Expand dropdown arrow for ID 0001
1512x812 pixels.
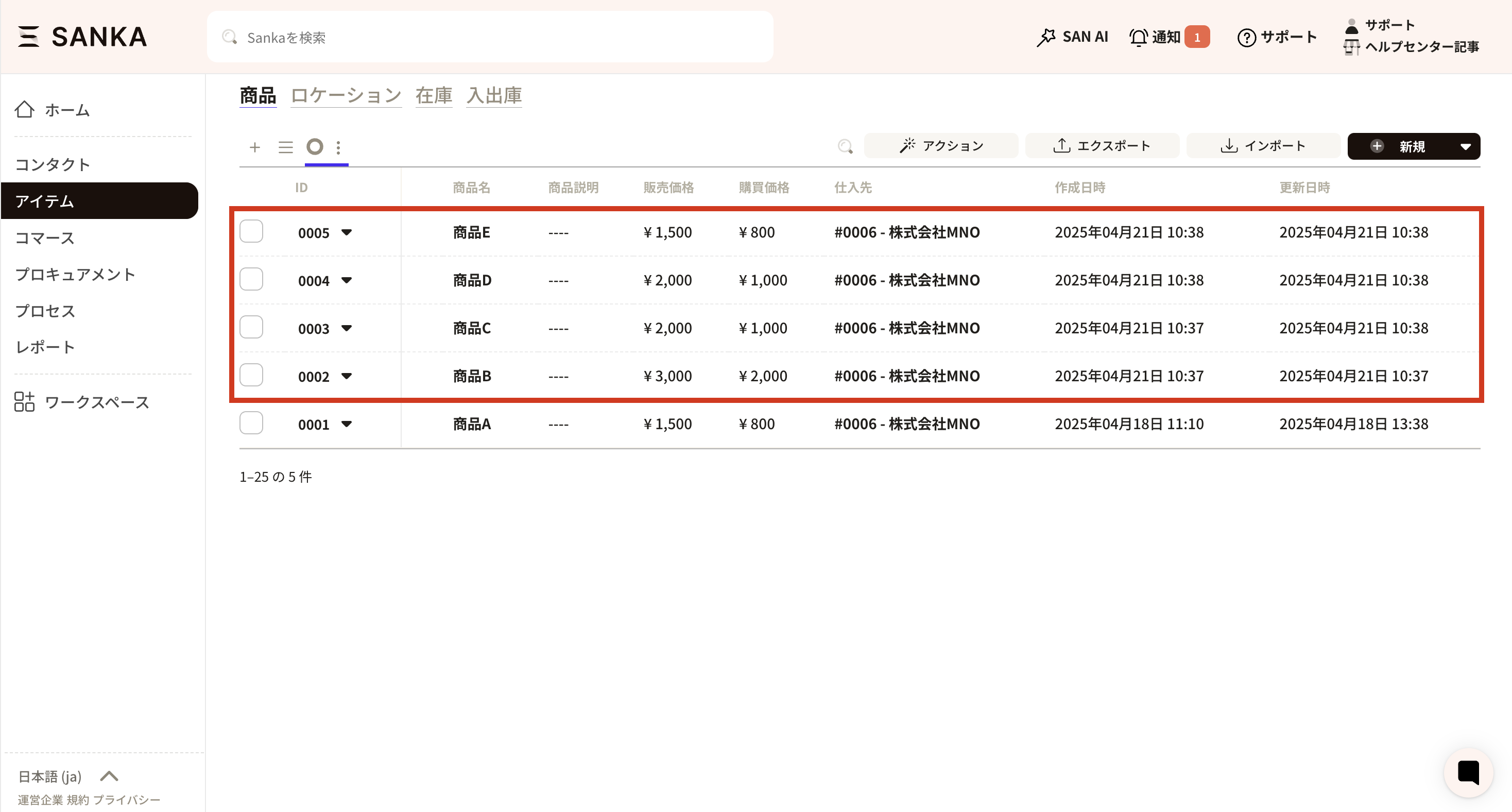click(x=347, y=424)
